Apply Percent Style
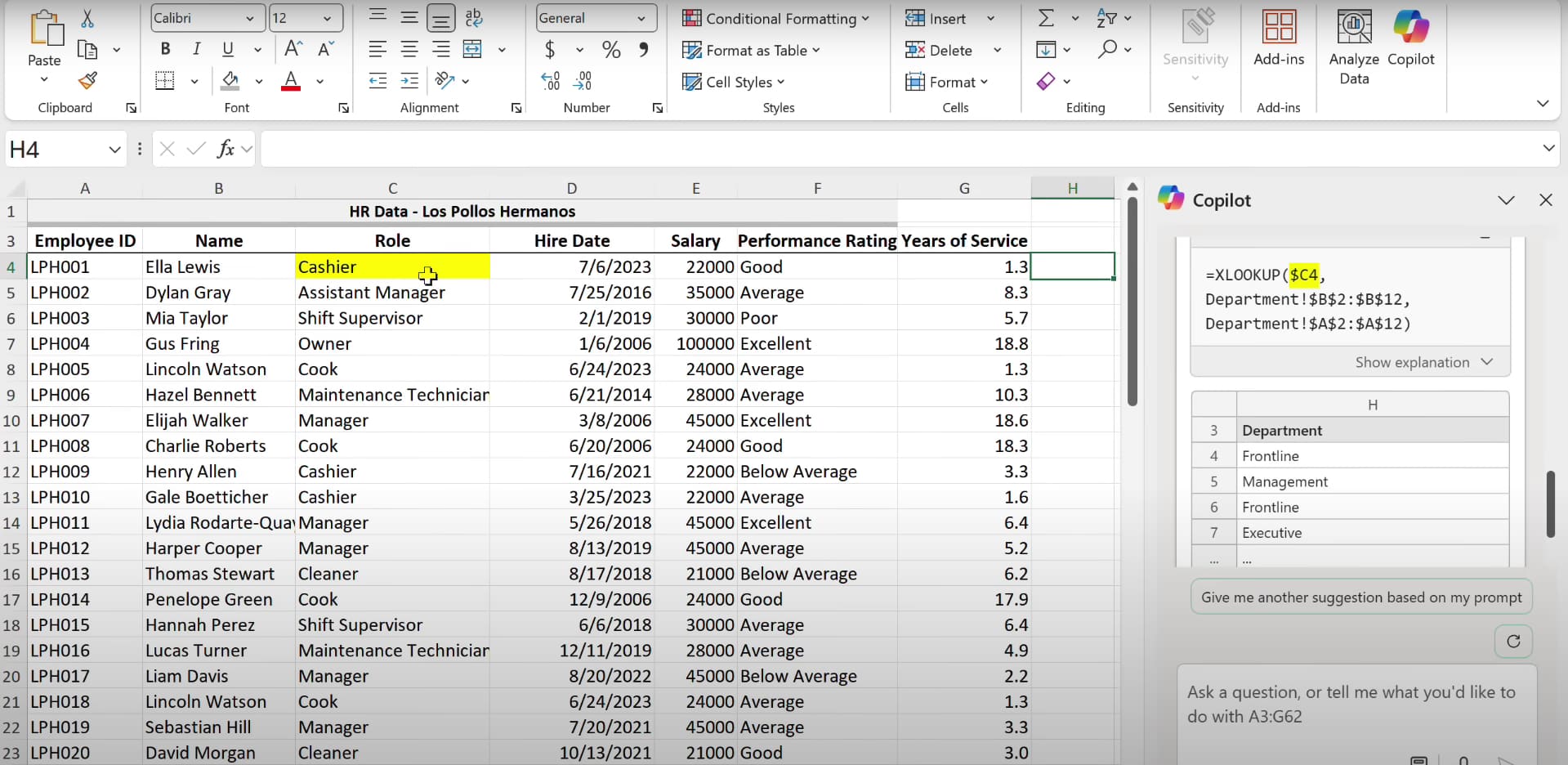This screenshot has height=765, width=1568. [x=611, y=50]
